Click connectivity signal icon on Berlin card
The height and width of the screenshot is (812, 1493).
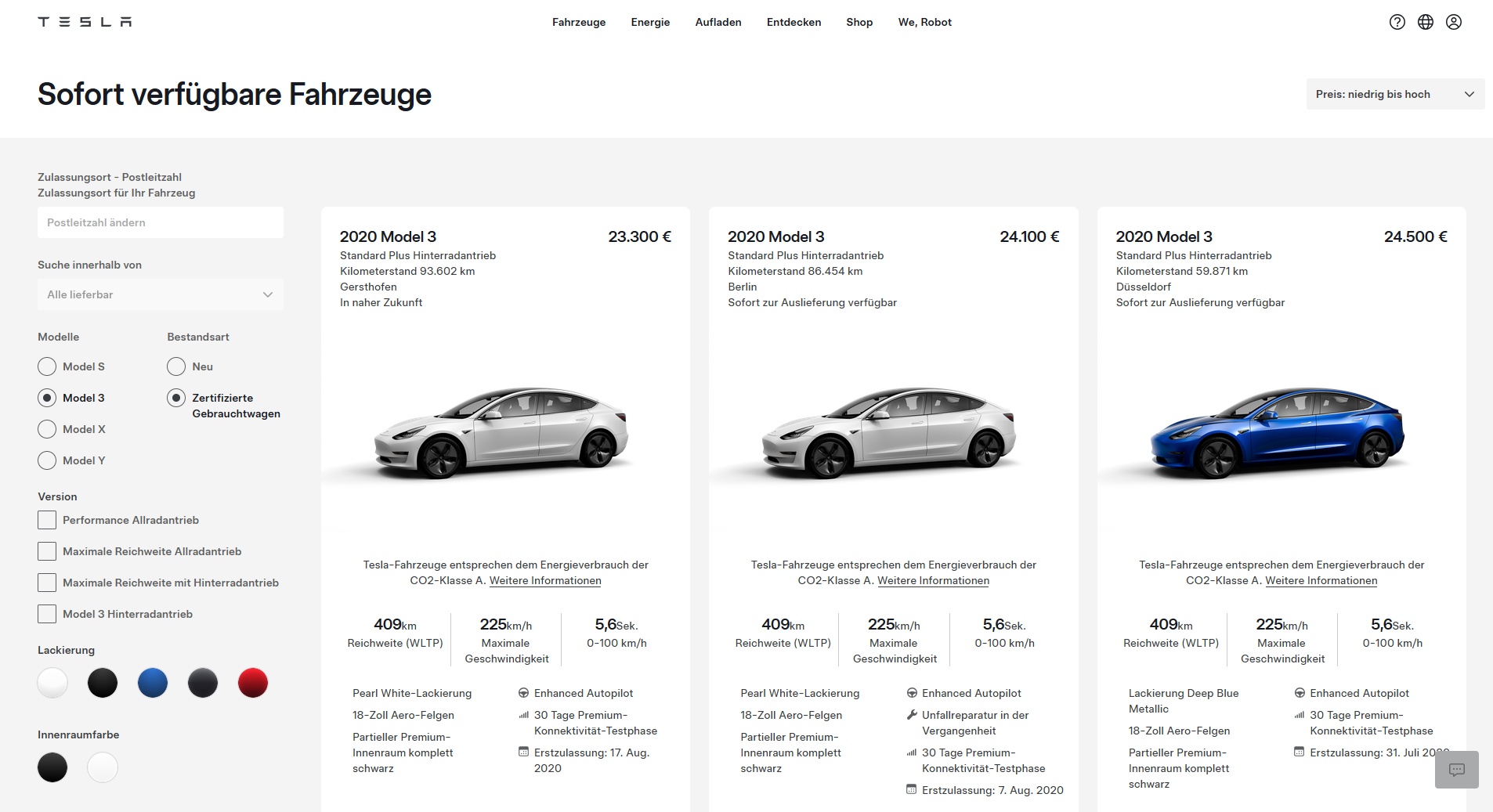point(912,752)
